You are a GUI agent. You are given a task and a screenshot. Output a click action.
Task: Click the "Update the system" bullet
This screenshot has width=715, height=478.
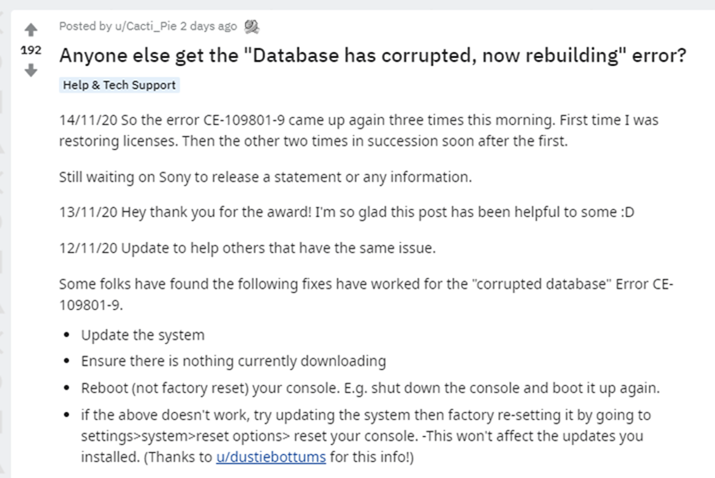click(x=143, y=335)
